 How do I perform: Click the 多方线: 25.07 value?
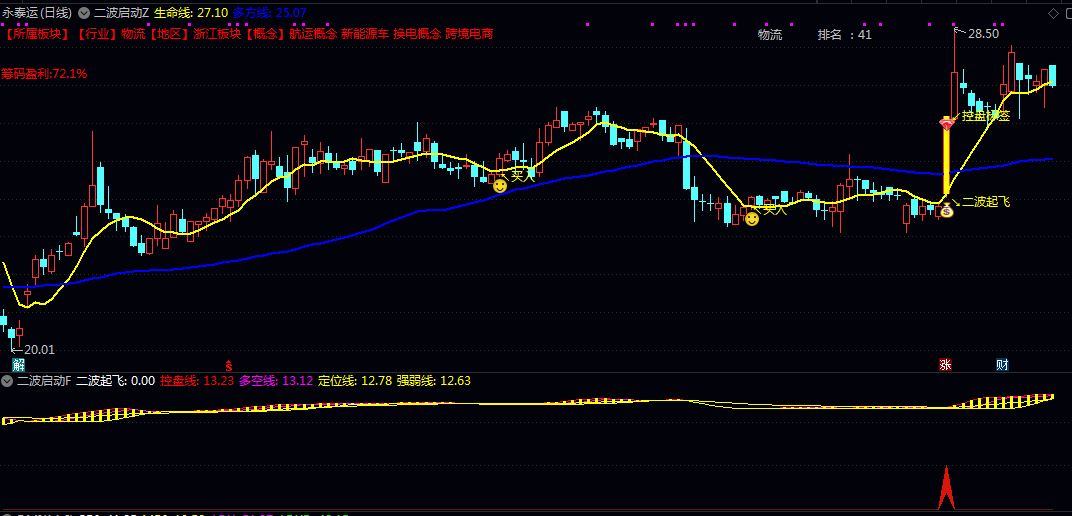269,13
